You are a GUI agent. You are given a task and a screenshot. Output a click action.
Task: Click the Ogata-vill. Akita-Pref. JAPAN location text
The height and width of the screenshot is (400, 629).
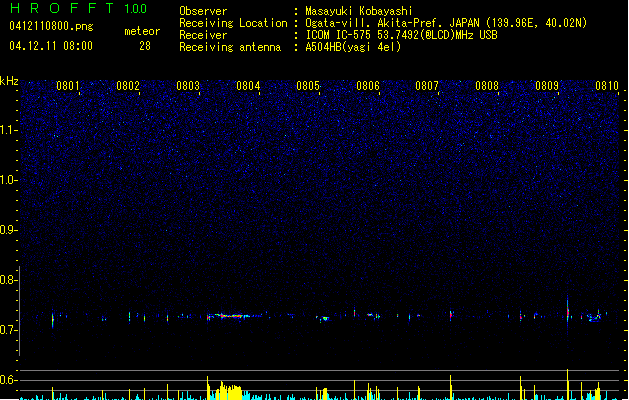(446, 23)
